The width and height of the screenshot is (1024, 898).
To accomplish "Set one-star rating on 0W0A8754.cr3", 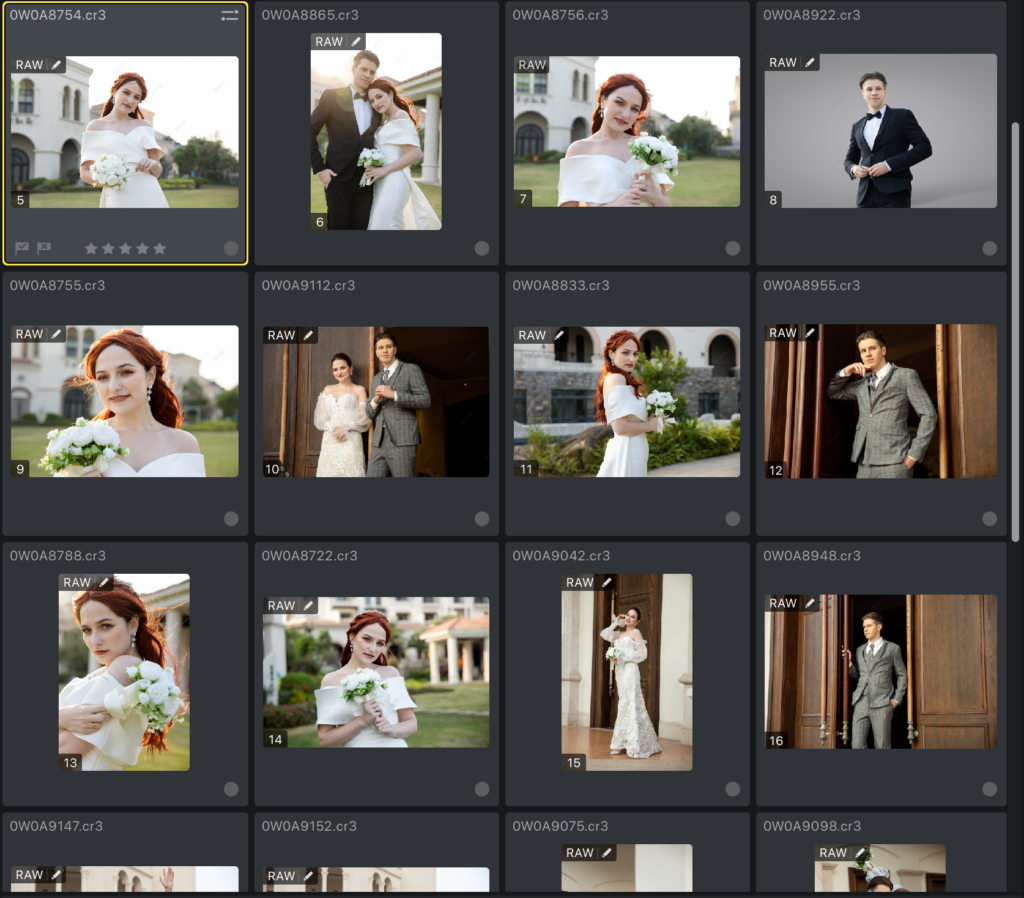I will 91,248.
